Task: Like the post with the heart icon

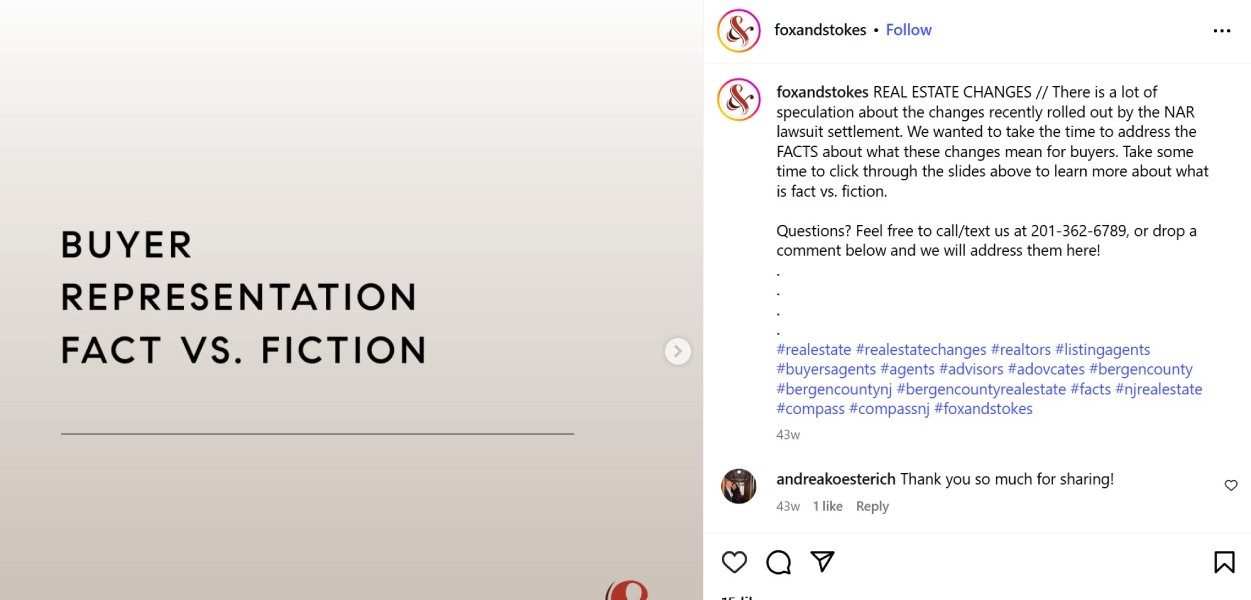Action: pyautogui.click(x=734, y=562)
